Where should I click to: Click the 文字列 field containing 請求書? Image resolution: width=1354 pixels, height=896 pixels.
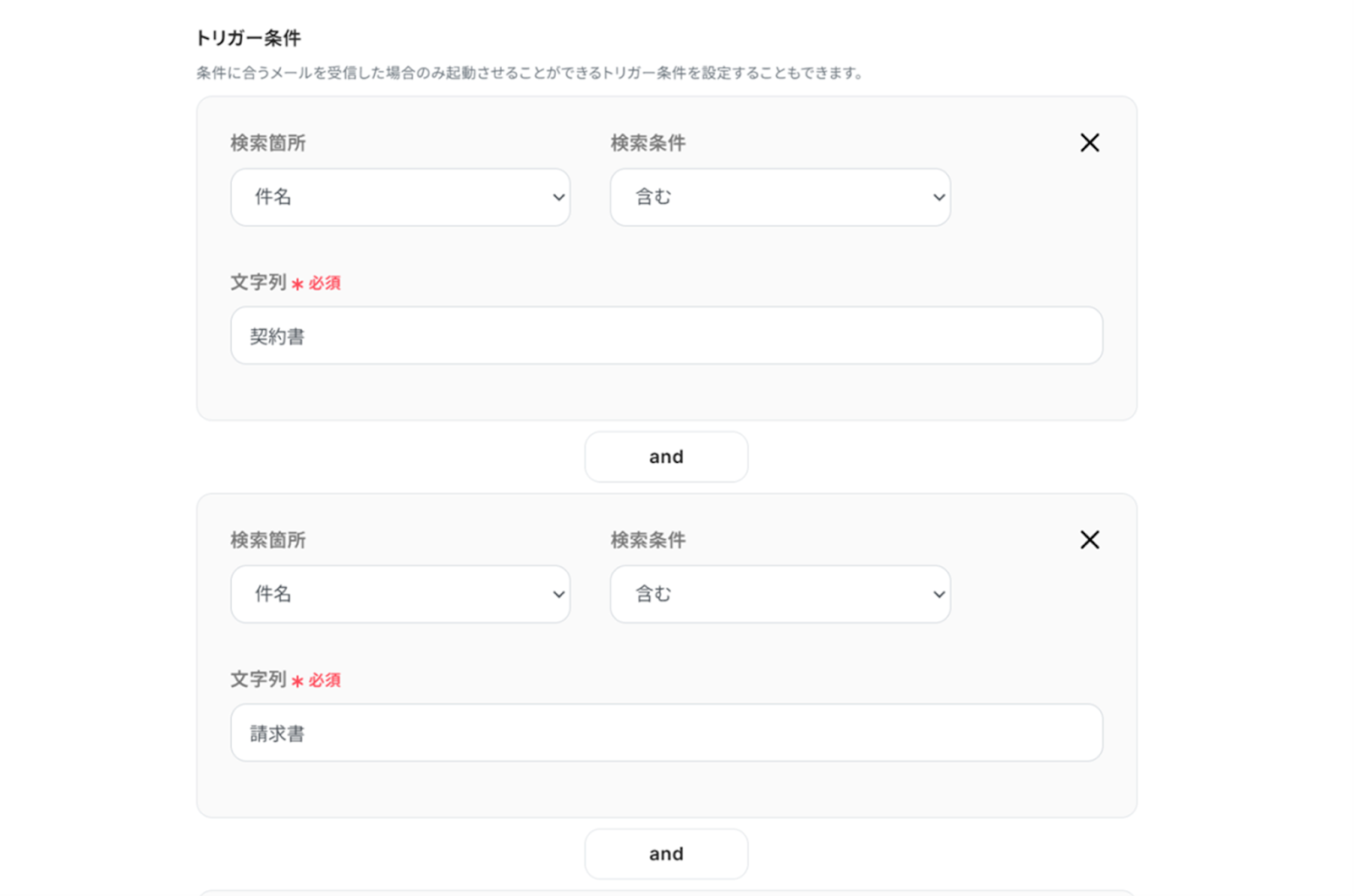pos(667,733)
